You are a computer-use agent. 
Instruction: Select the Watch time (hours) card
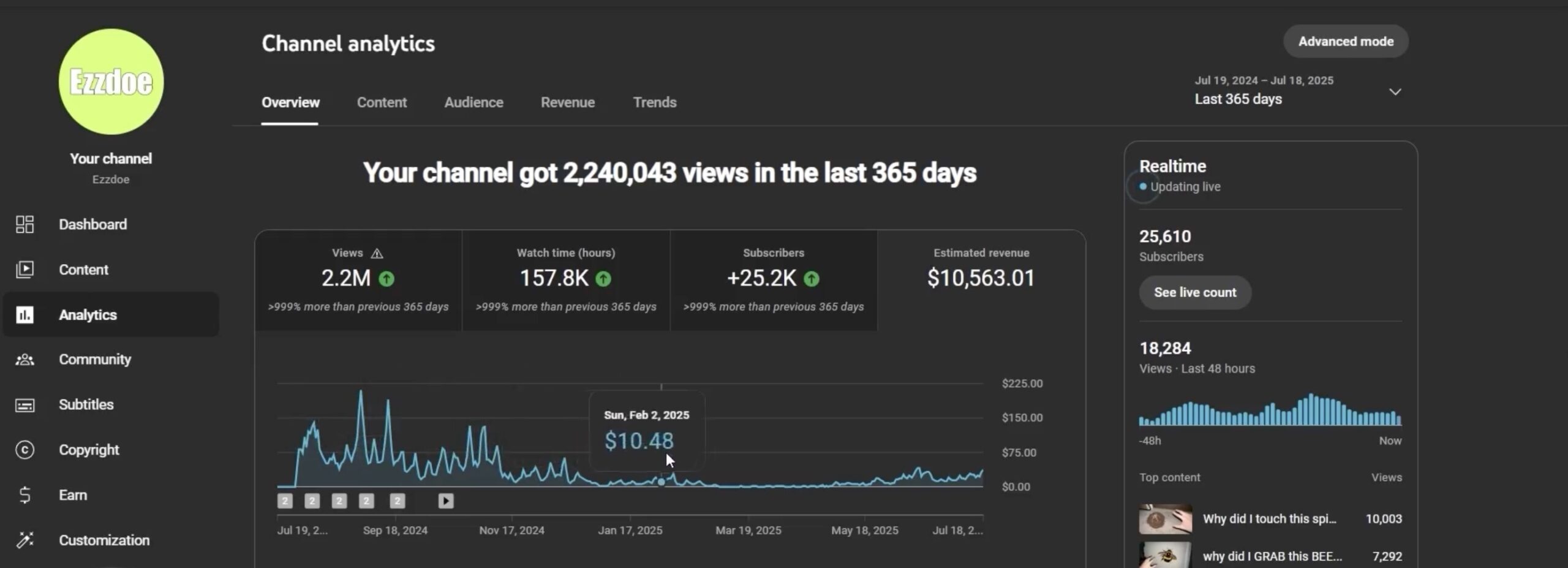[565, 280]
